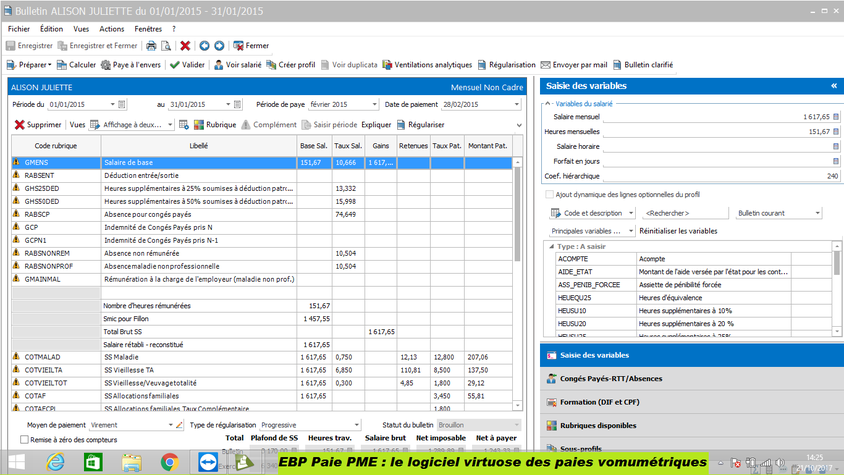The image size is (844, 475).
Task: Click calendar icon next to 01/01/2015
Action: (x=122, y=104)
